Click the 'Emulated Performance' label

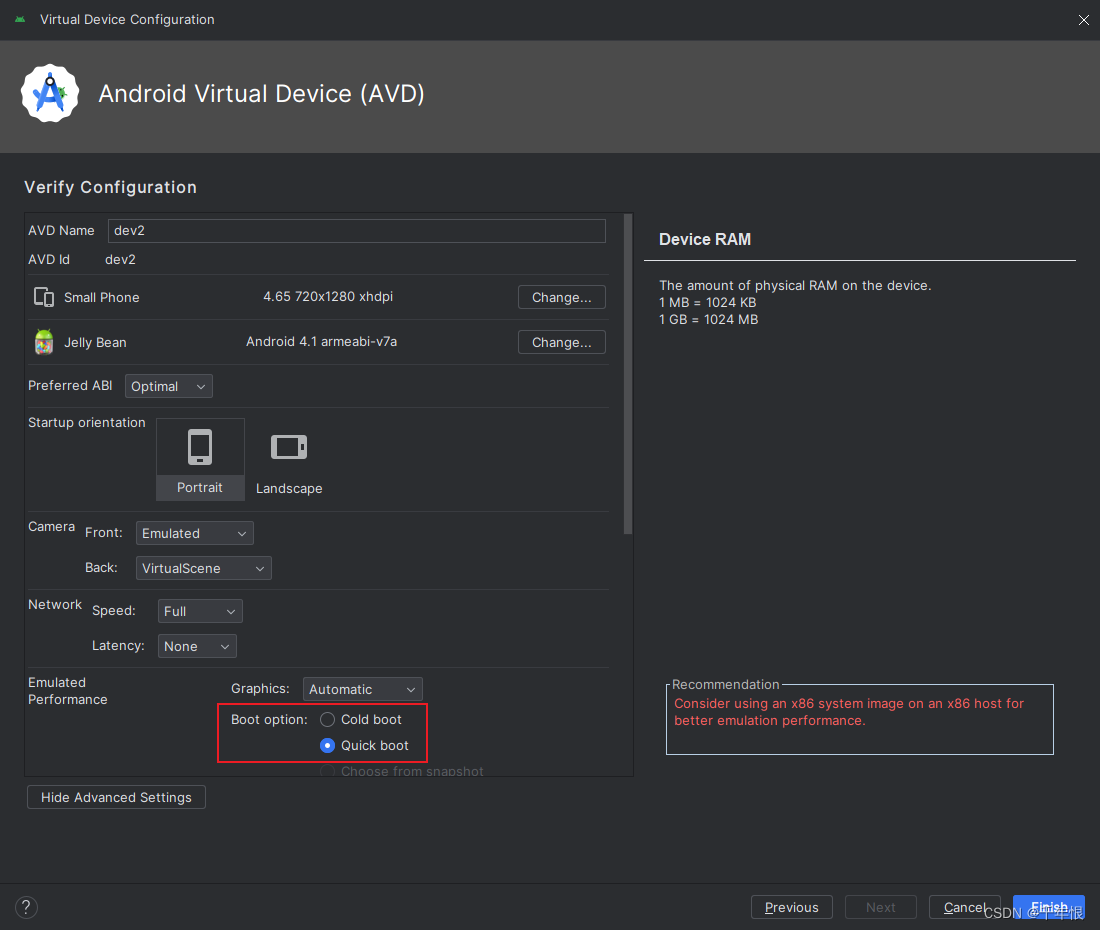(x=67, y=691)
